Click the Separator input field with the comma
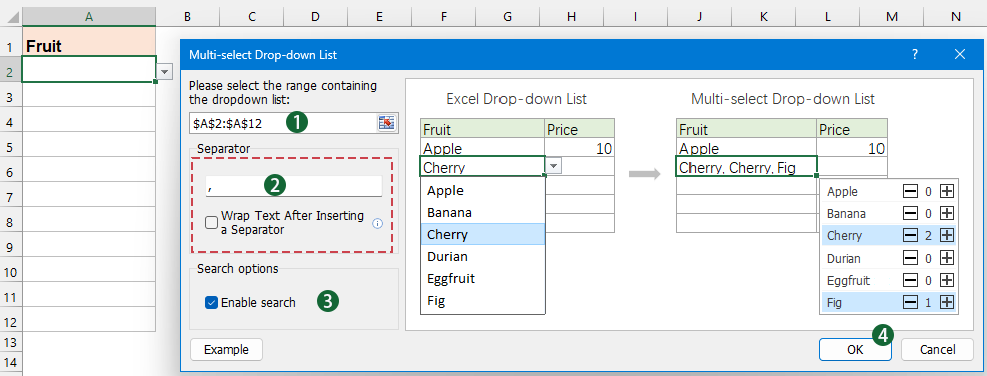Screen dimensions: 987x376 (293, 186)
